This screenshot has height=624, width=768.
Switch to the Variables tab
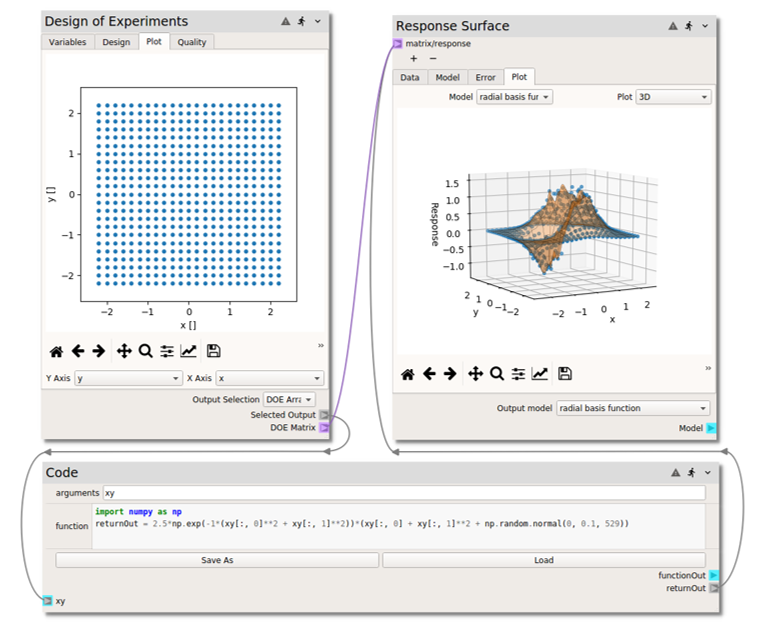point(68,42)
